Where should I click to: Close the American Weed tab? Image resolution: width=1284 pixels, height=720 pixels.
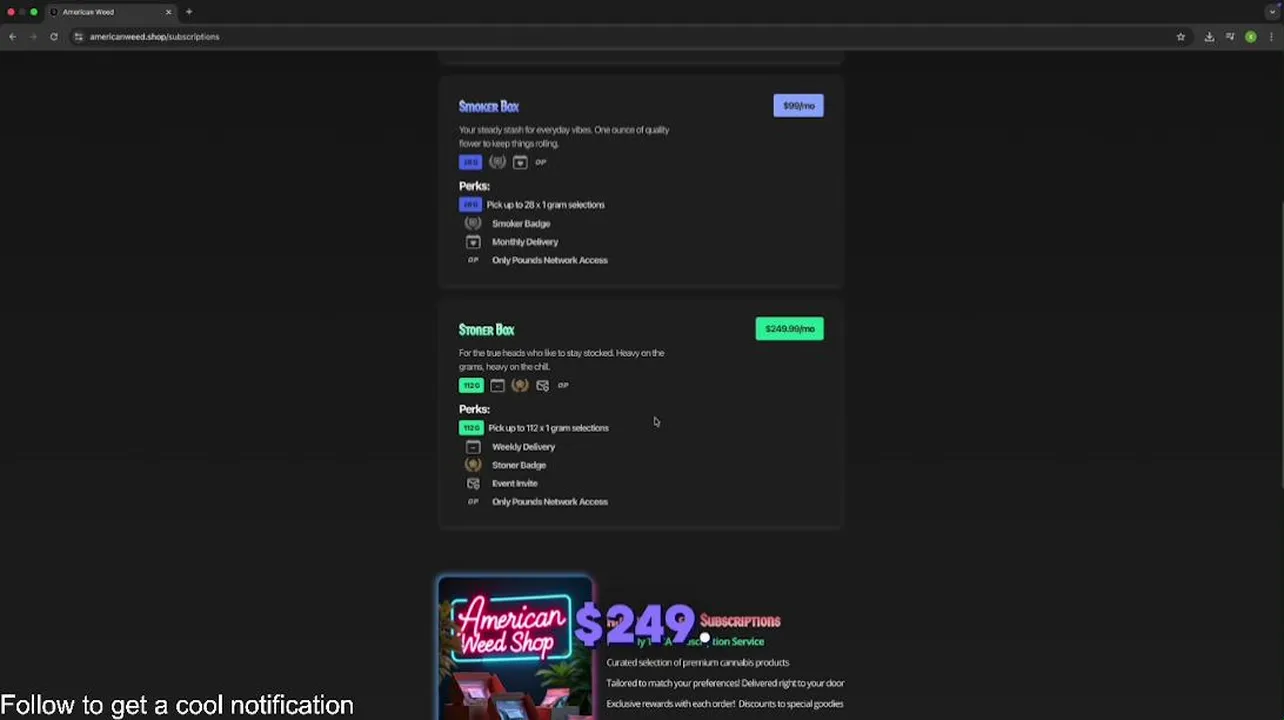pos(168,12)
